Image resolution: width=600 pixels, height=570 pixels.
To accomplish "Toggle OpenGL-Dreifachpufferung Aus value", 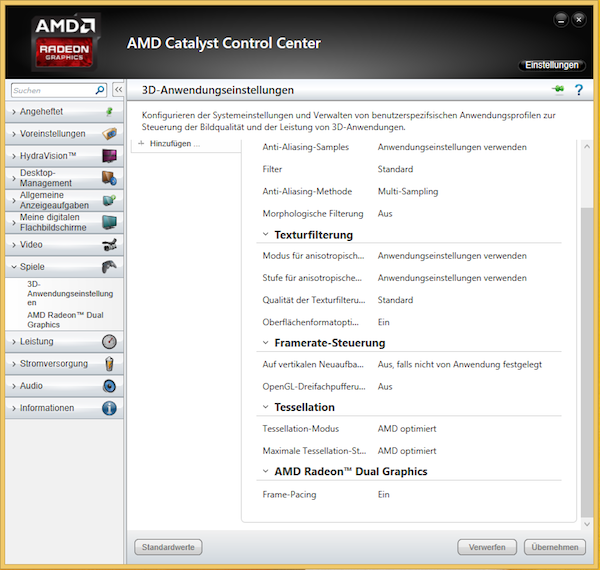I will [x=385, y=386].
